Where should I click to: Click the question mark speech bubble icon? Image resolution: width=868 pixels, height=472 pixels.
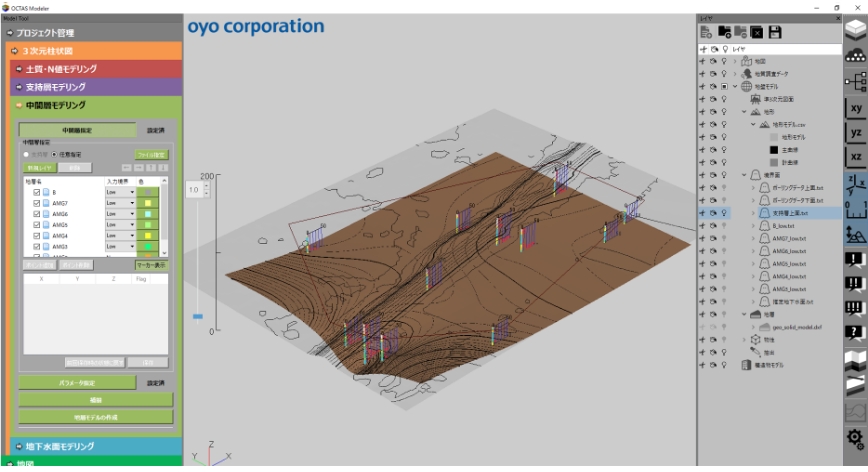coord(855,333)
